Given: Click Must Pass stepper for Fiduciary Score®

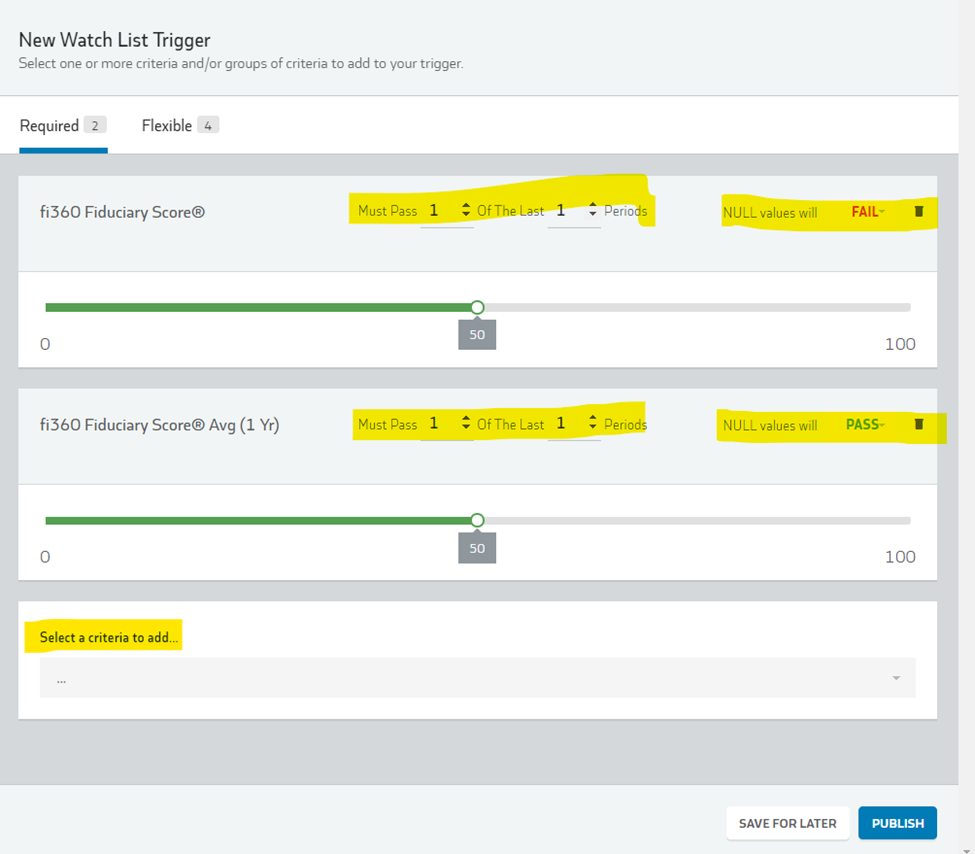Looking at the screenshot, I should click(466, 210).
